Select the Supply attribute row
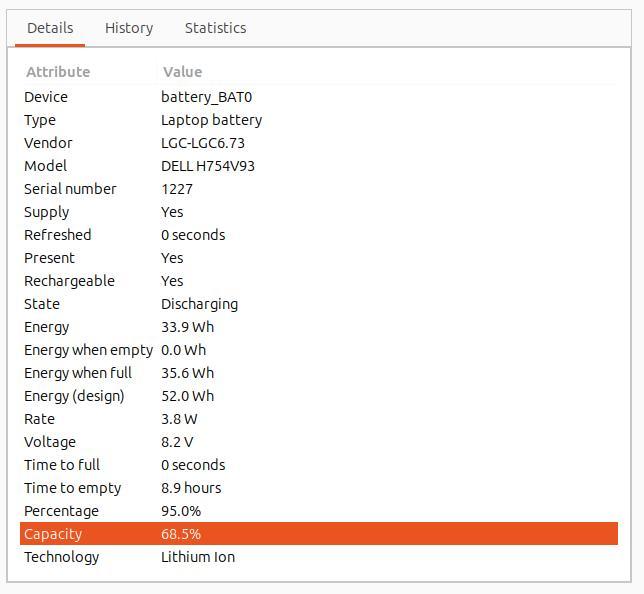 point(319,212)
